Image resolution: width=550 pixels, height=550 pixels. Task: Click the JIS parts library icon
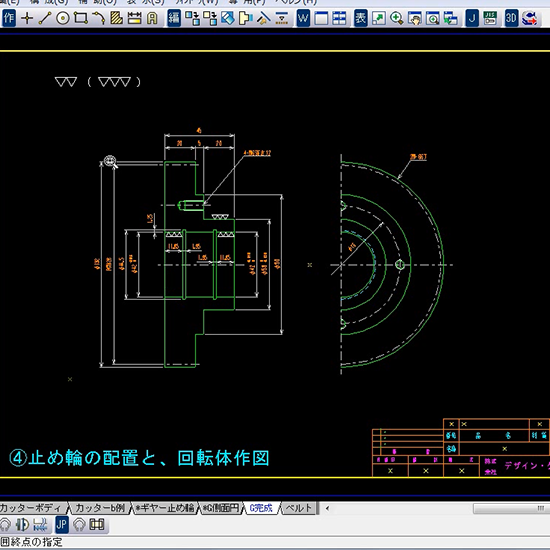coord(490,18)
